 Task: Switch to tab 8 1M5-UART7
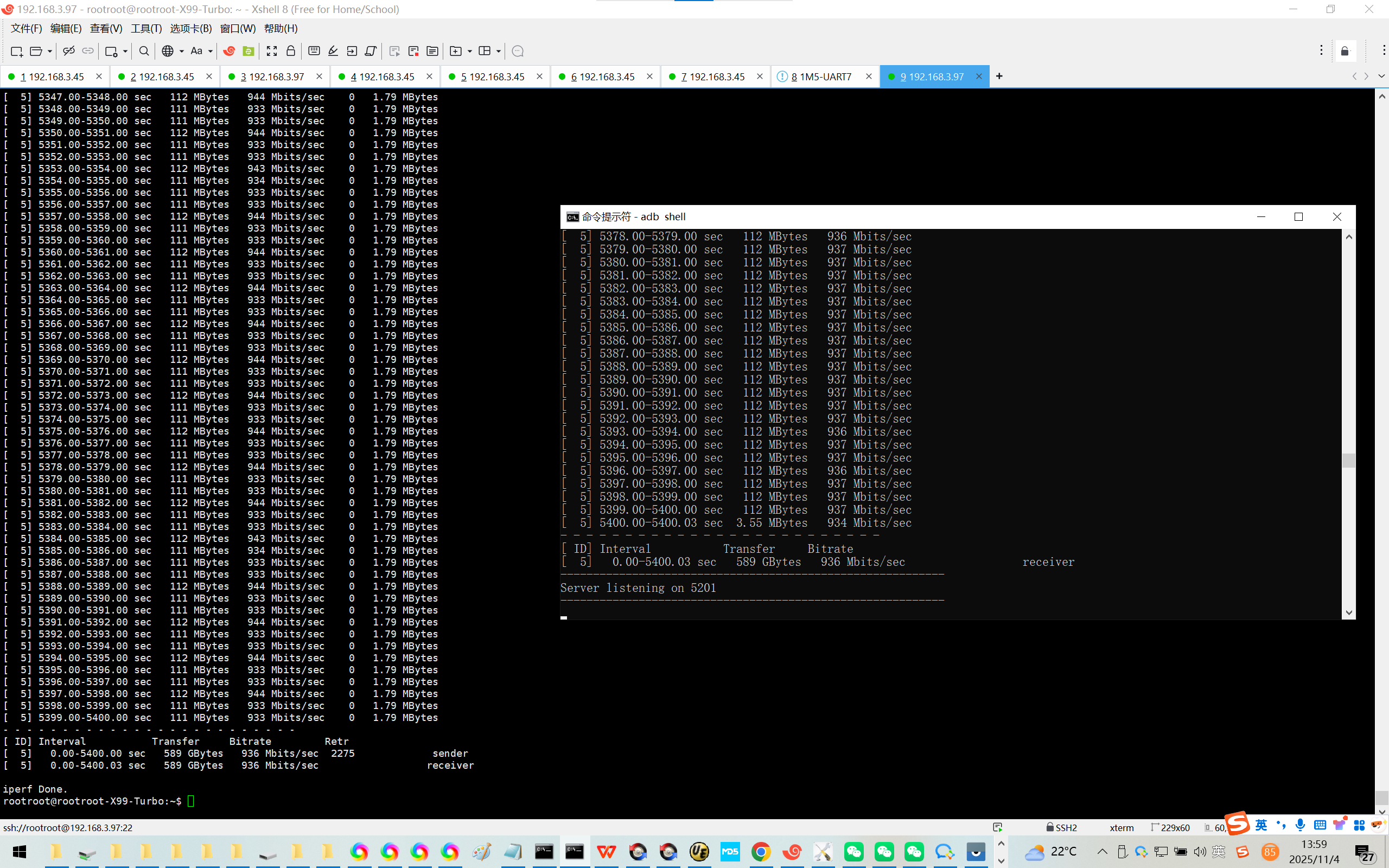coord(820,76)
